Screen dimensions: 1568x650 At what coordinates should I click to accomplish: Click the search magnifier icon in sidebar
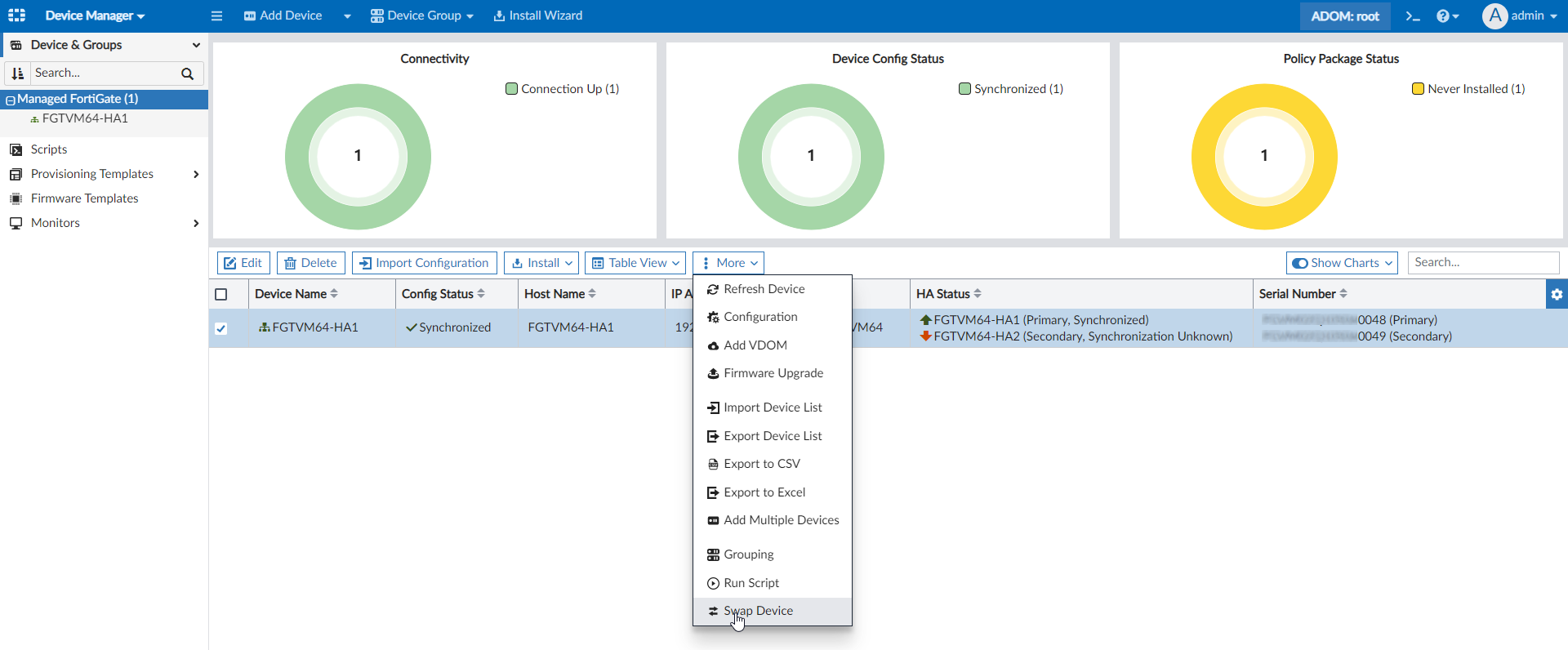coord(187,73)
